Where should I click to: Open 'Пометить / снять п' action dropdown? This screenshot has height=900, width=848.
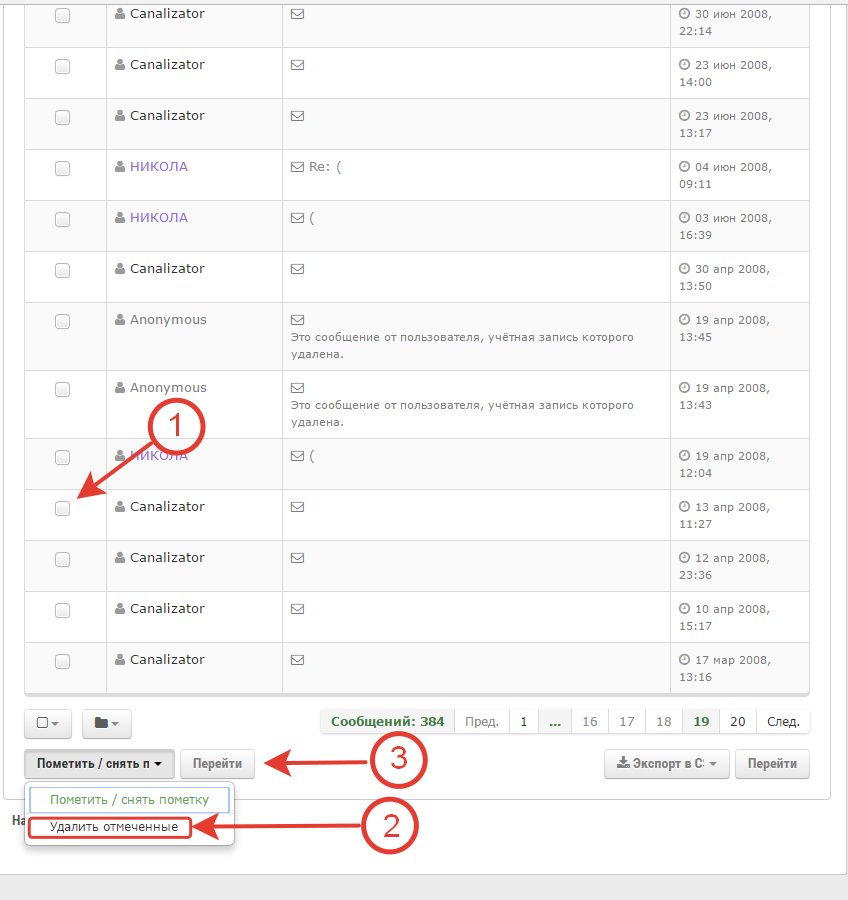(x=99, y=764)
